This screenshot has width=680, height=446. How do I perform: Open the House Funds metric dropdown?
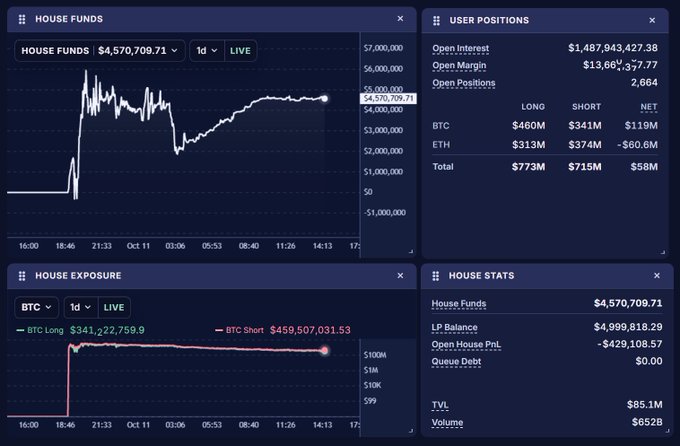point(100,51)
